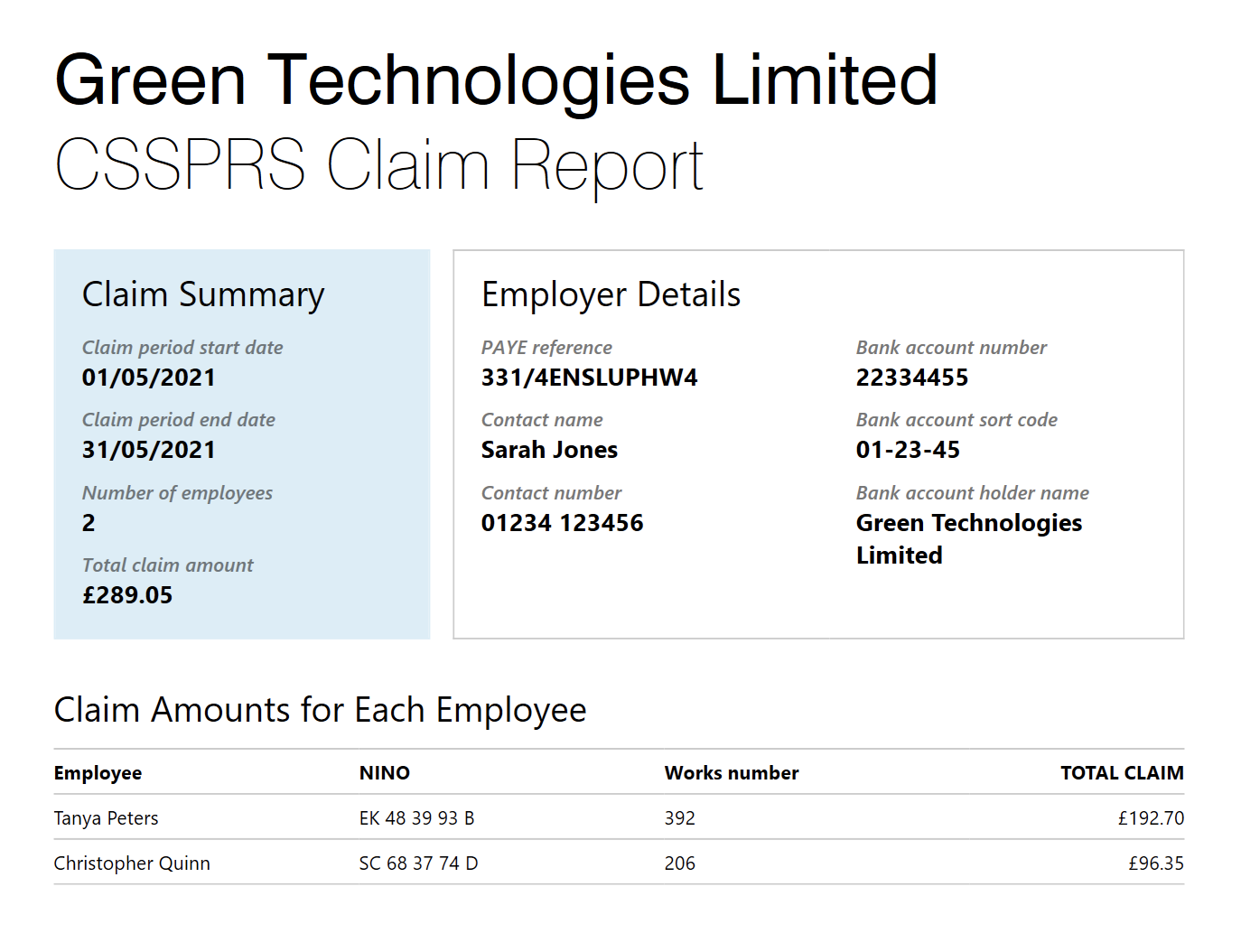Click the 'CSSPRS Claim Report' subtitle
Screen dimensions: 1241x952
click(378, 166)
